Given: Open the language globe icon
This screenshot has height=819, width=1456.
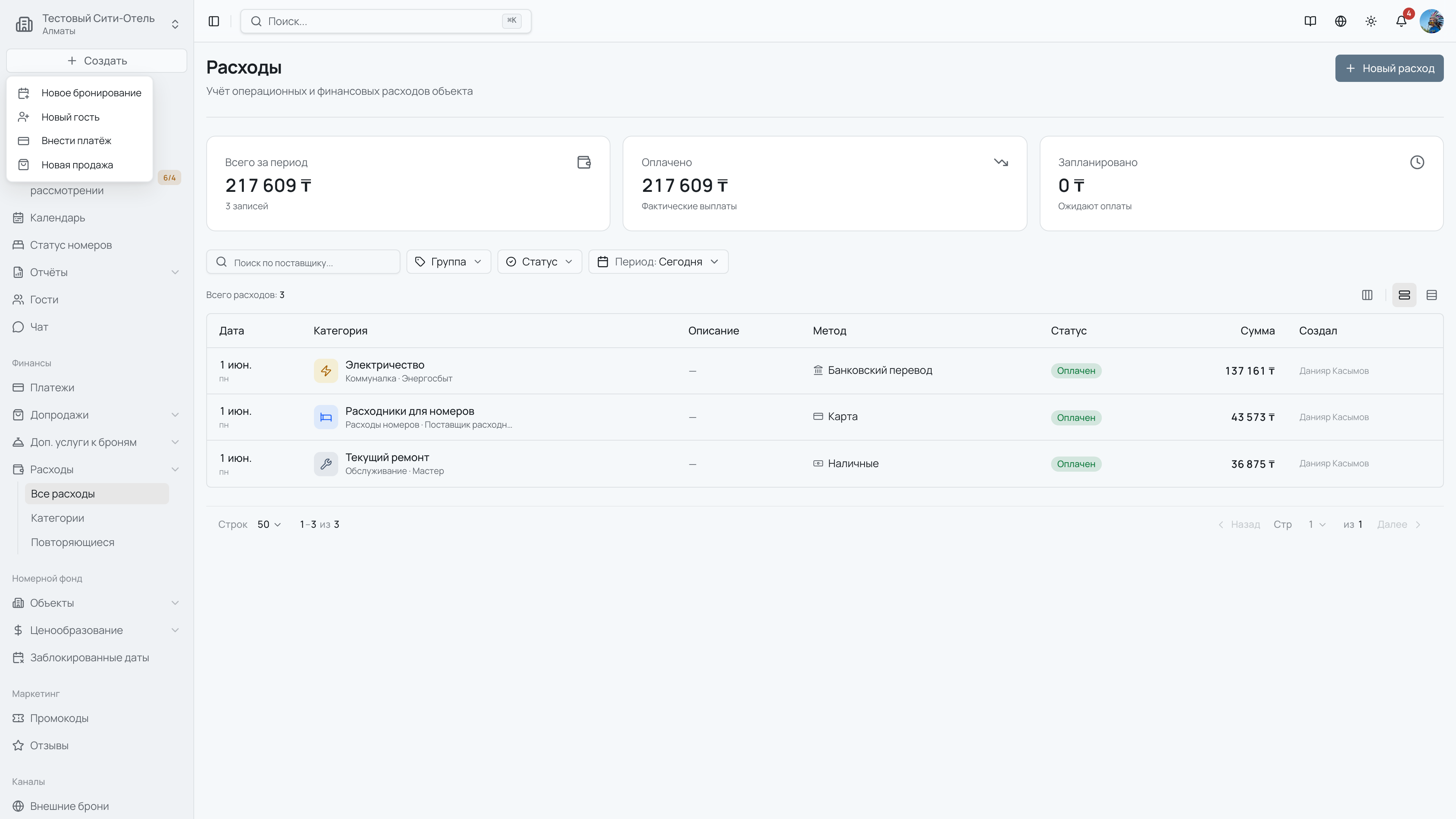Looking at the screenshot, I should click(1341, 22).
